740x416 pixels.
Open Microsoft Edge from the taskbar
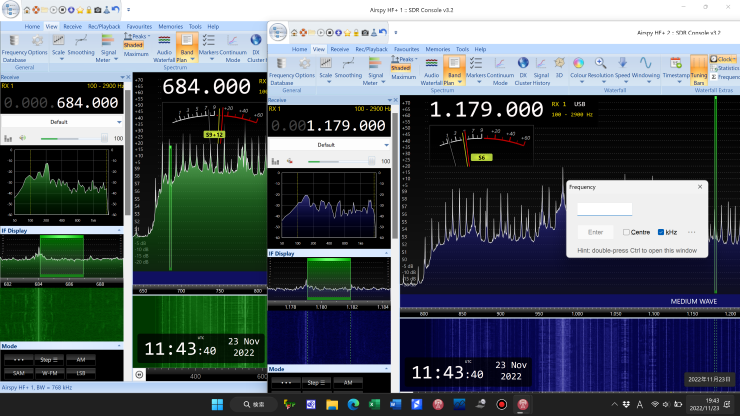[x=353, y=404]
